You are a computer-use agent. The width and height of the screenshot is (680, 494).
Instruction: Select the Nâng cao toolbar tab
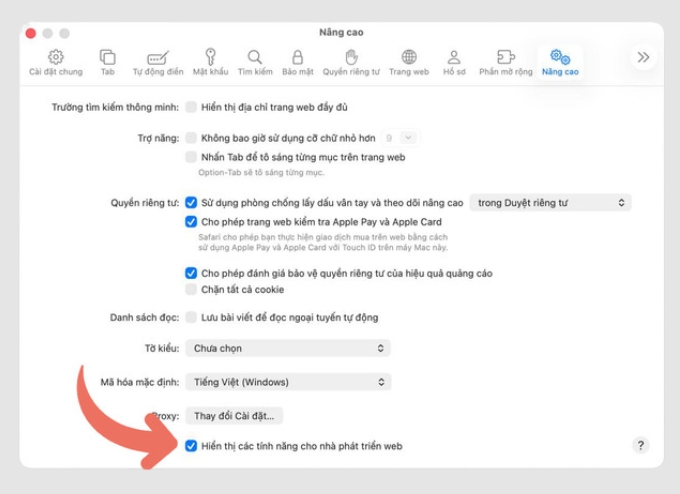coord(560,63)
